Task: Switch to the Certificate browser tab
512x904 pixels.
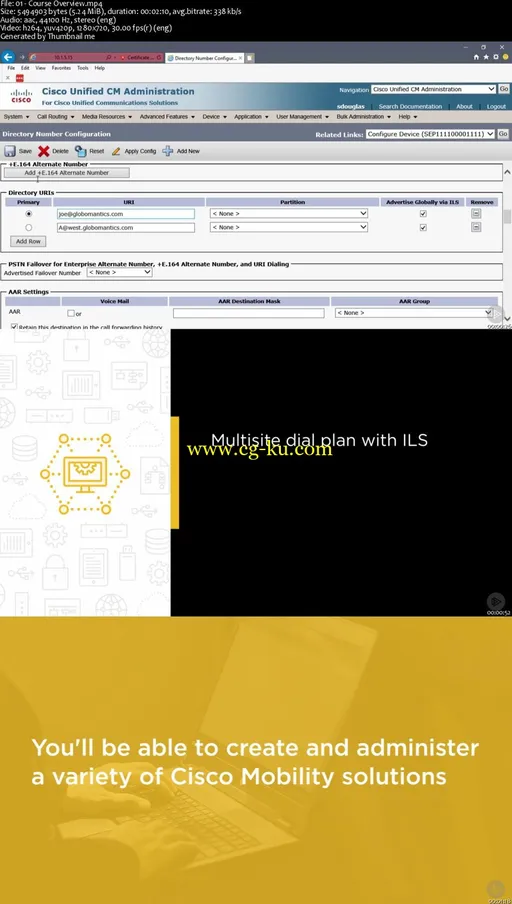Action: click(x=141, y=58)
